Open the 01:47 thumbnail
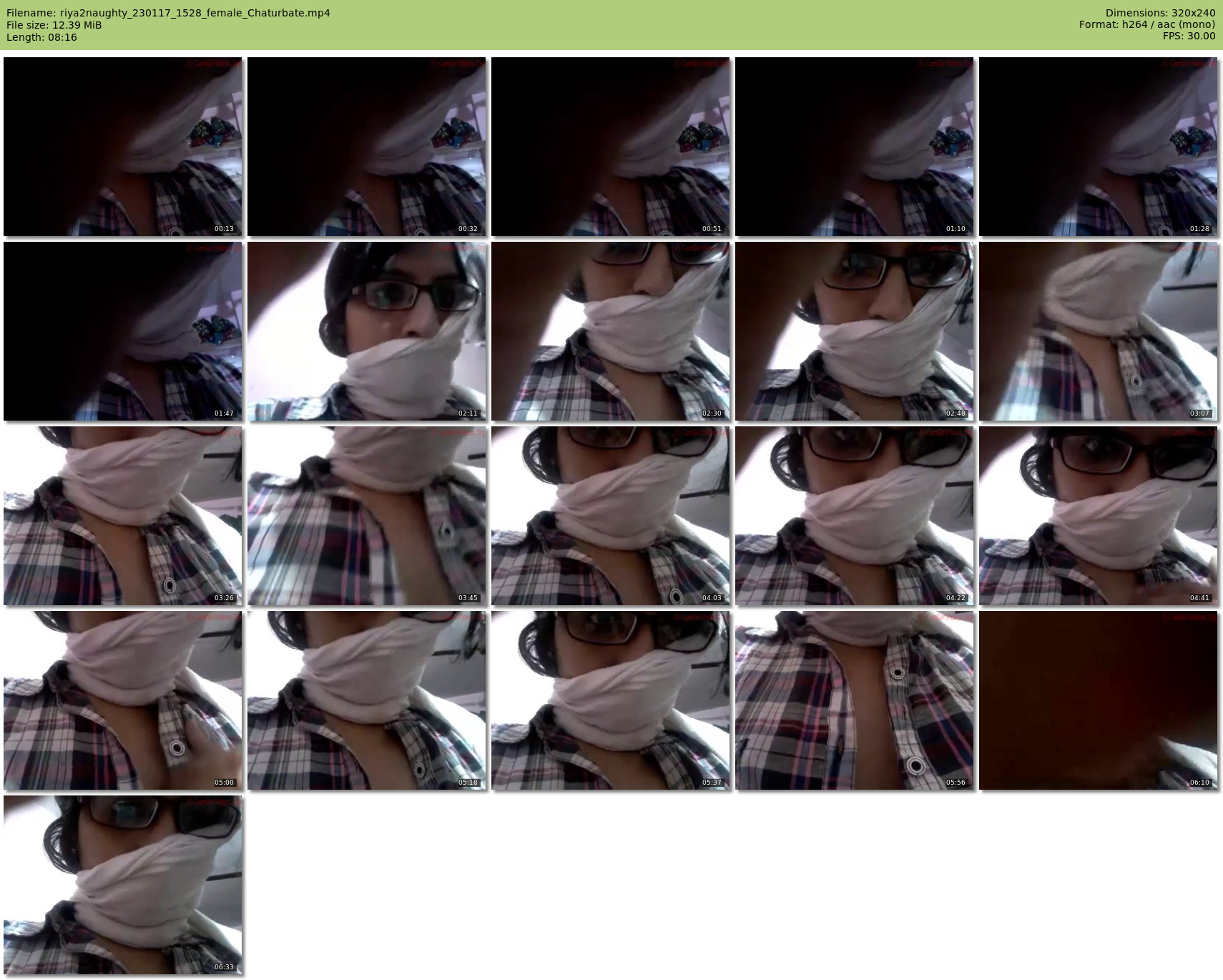1223x980 pixels. (122, 331)
